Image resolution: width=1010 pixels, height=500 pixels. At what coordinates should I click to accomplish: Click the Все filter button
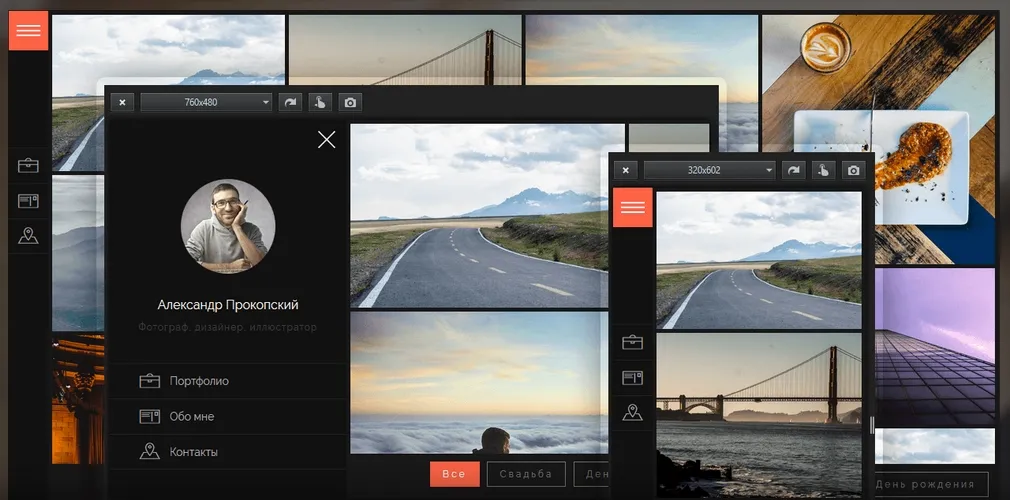point(454,474)
